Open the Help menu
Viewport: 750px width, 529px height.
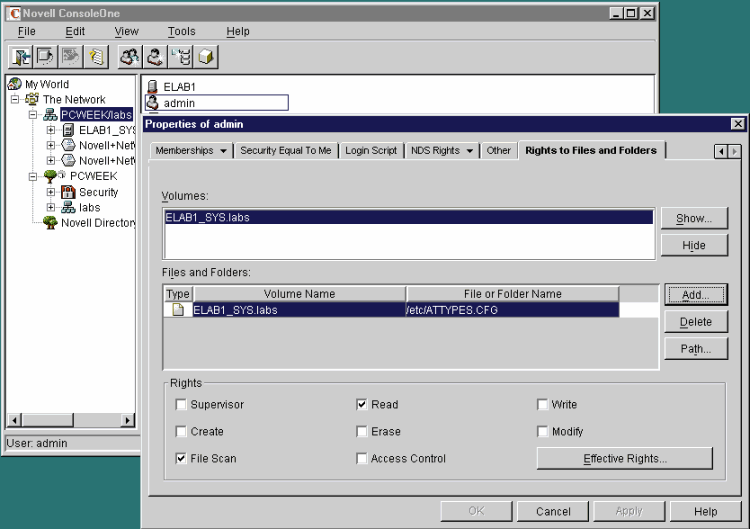point(238,32)
